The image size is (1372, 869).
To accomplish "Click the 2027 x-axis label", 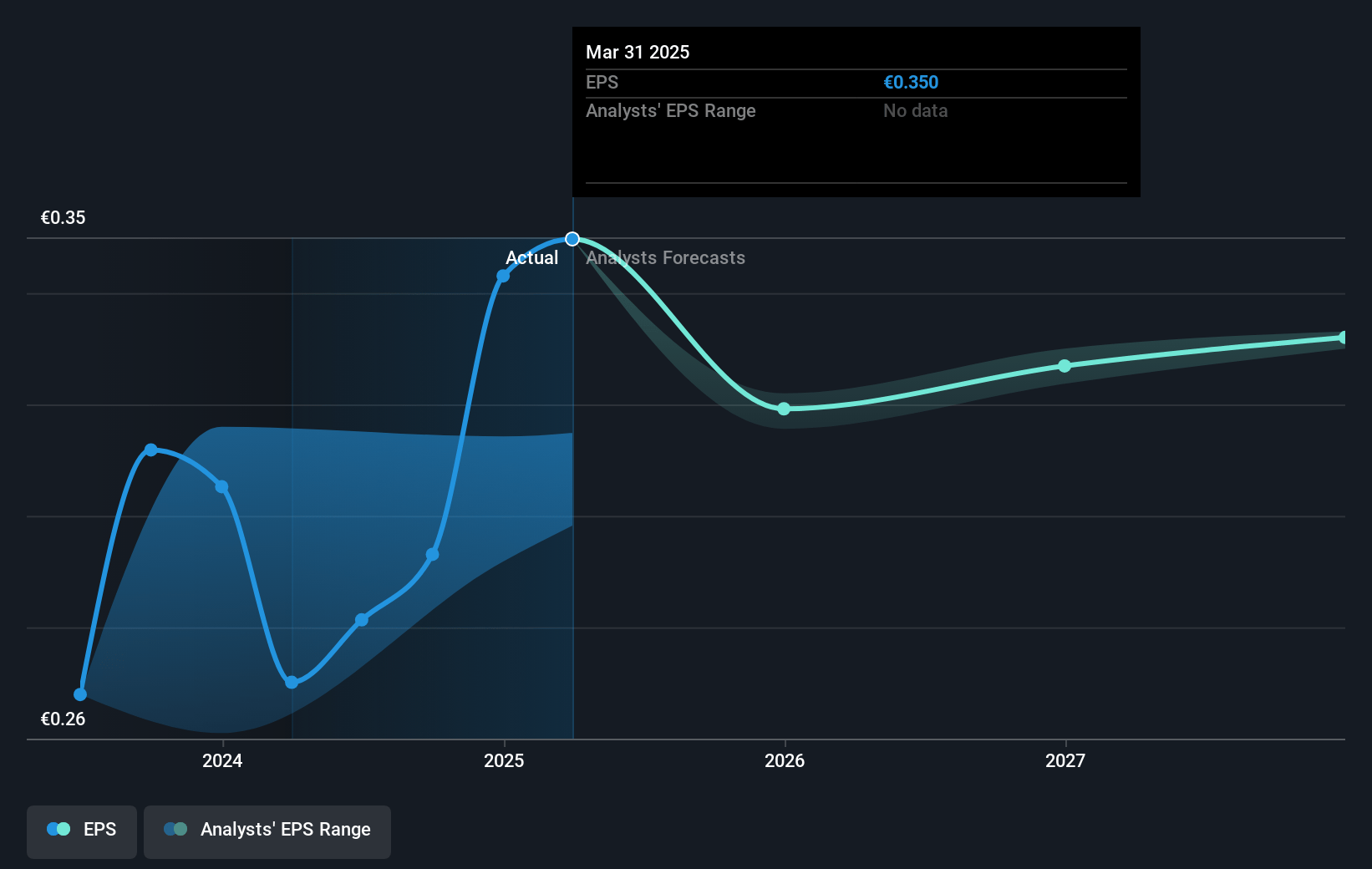I will point(1065,760).
